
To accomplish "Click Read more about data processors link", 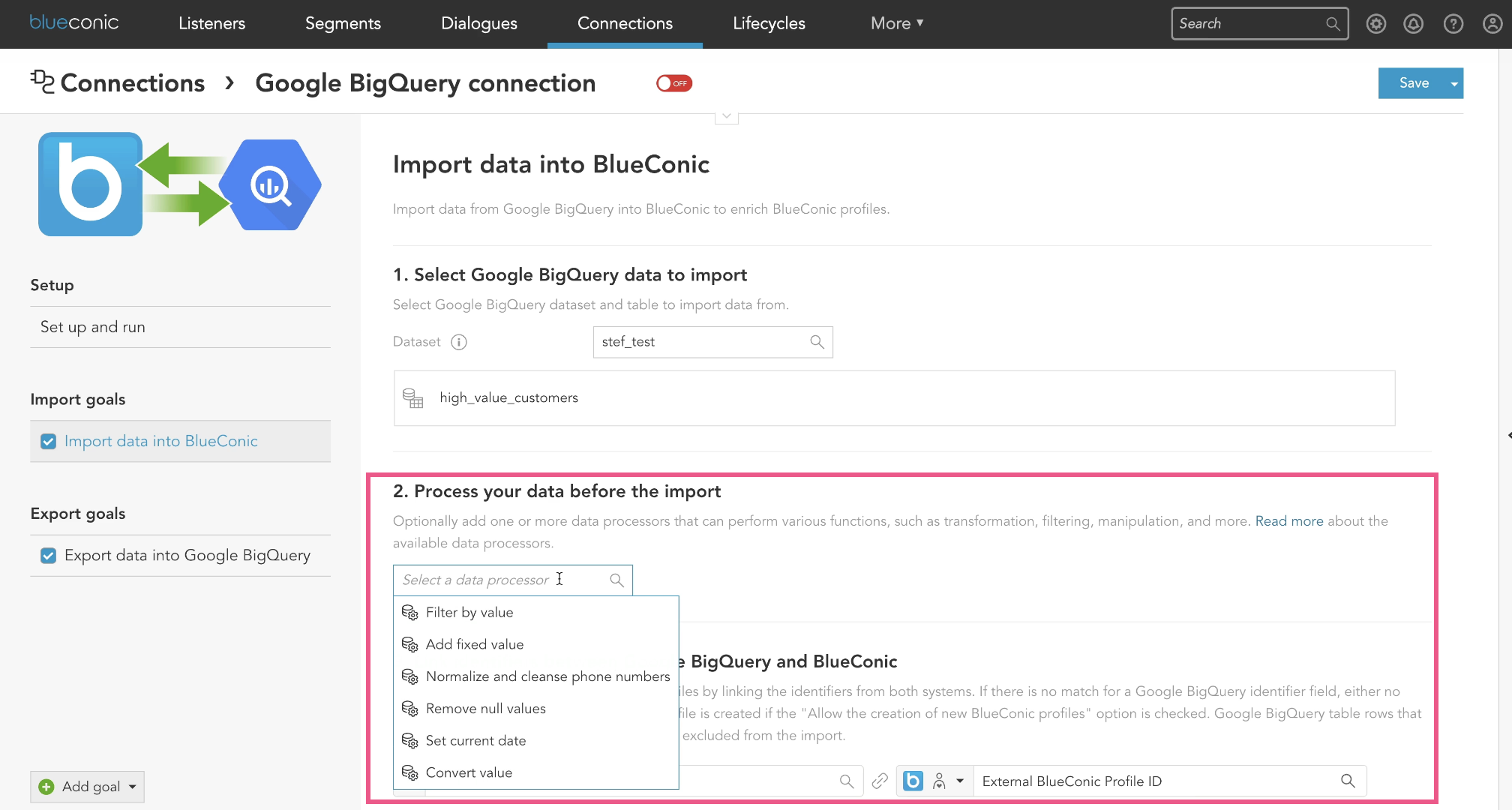I will 1290,521.
